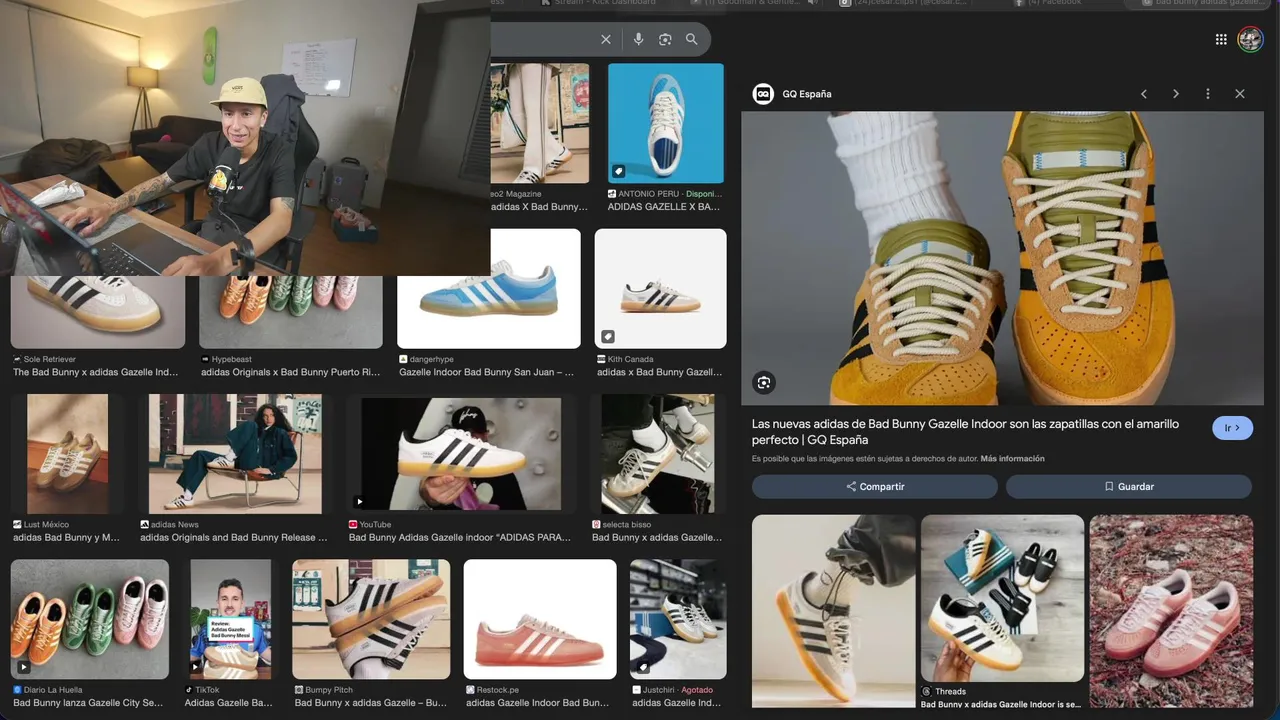Screen dimensions: 1280x720
Task: Open the adidas News release photo with seated model
Action: 235,454
